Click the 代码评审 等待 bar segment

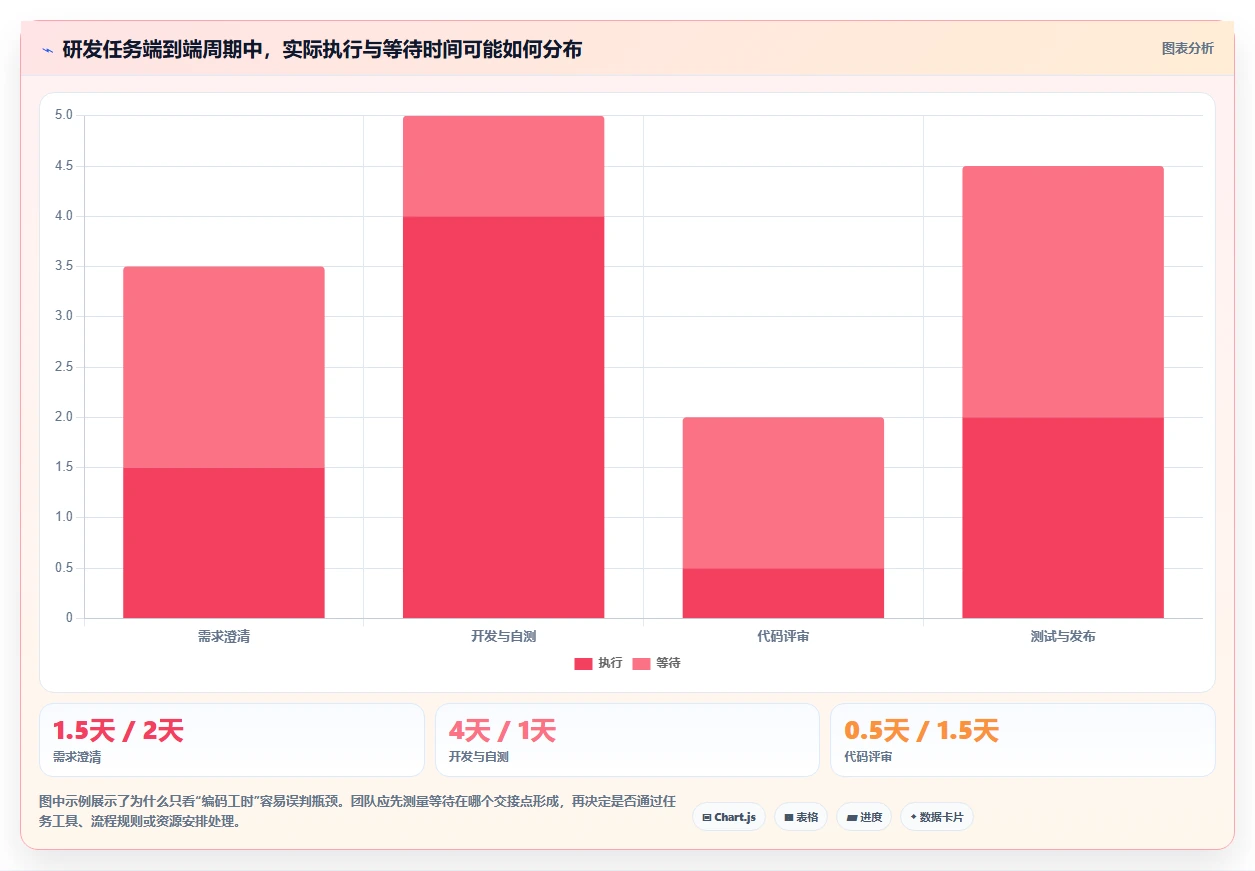783,493
